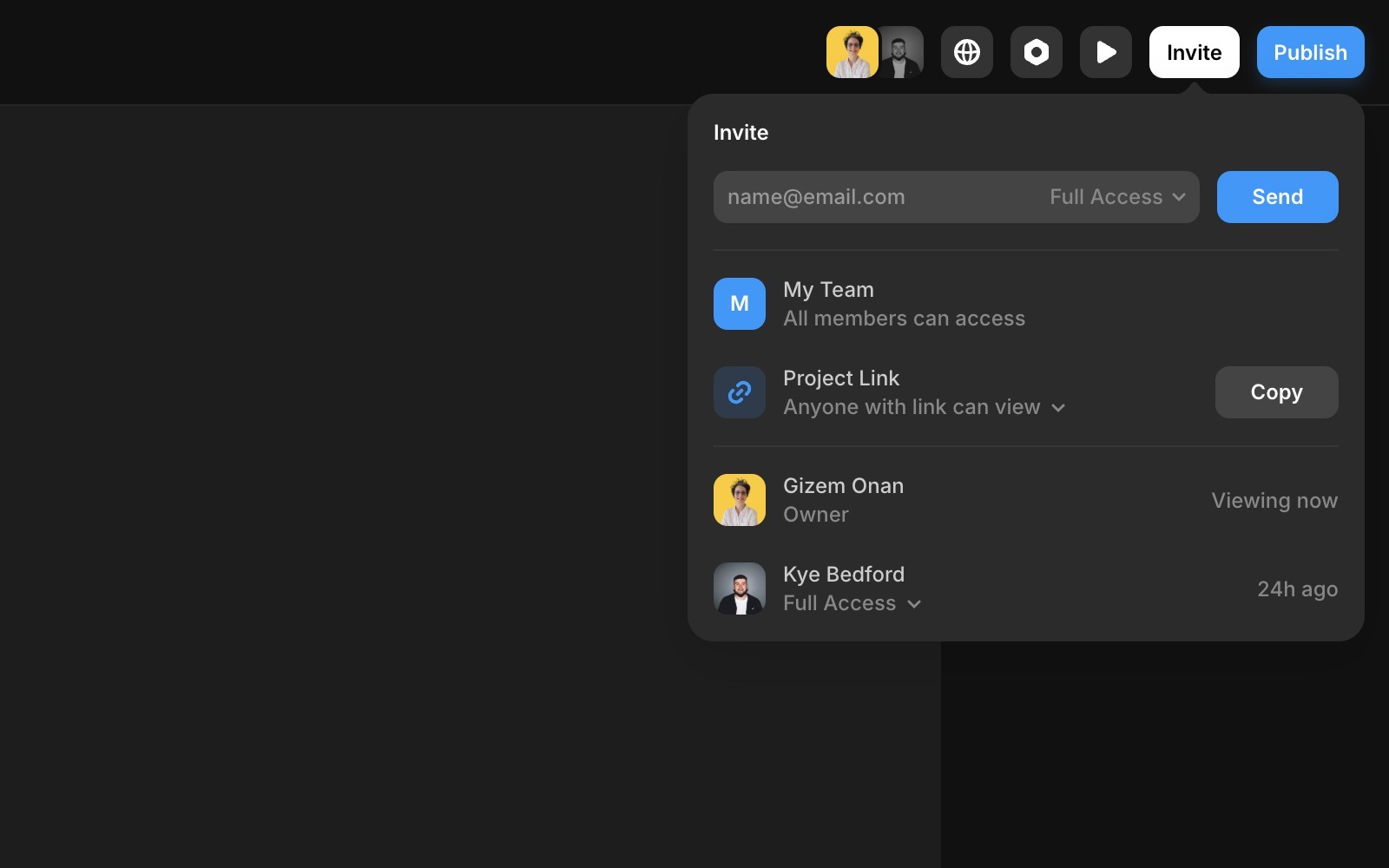The image size is (1389, 868).
Task: Publish the project
Action: click(1311, 52)
